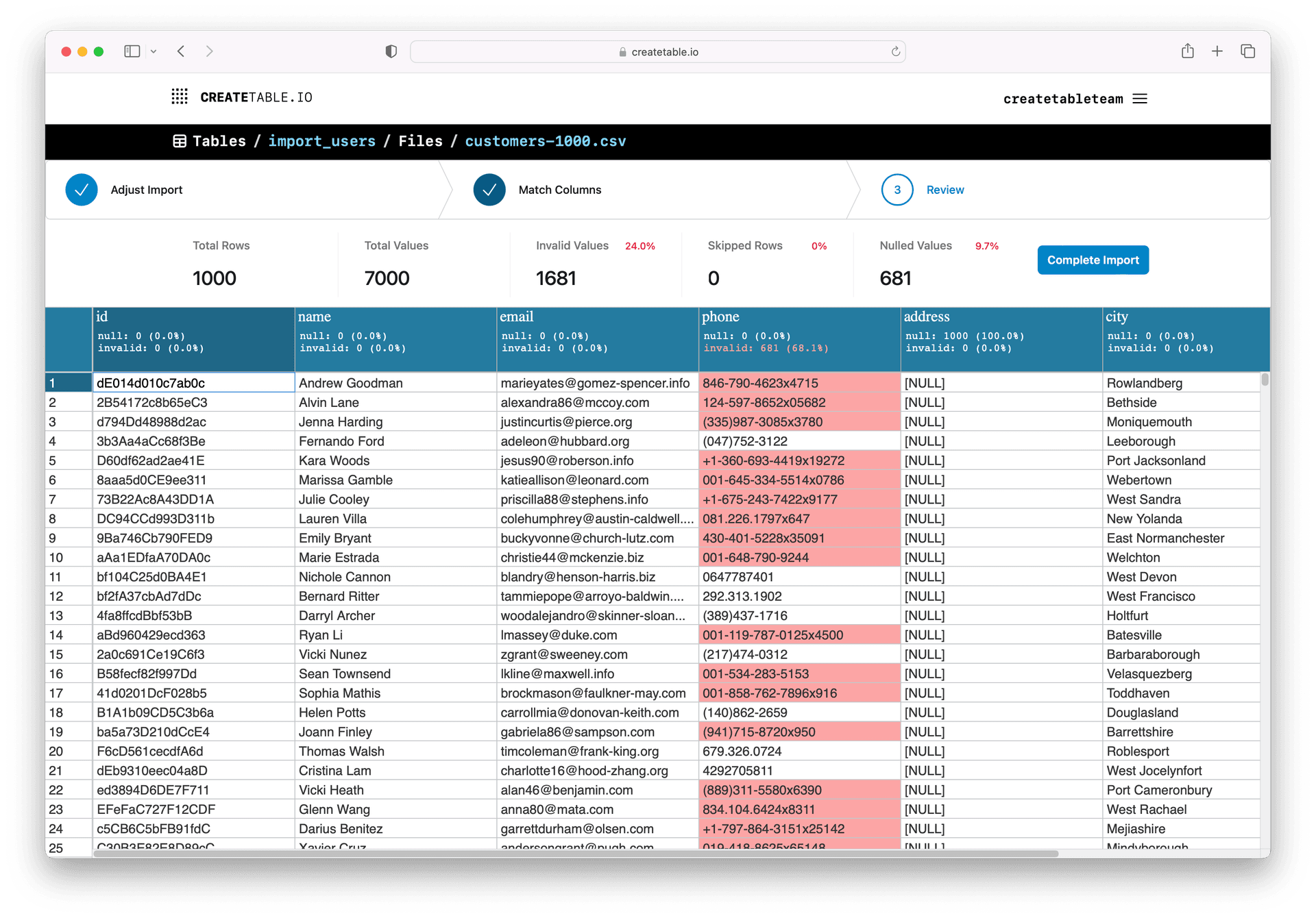Image resolution: width=1316 pixels, height=918 pixels.
Task: Click the name cell Kara Woods
Action: click(x=395, y=460)
